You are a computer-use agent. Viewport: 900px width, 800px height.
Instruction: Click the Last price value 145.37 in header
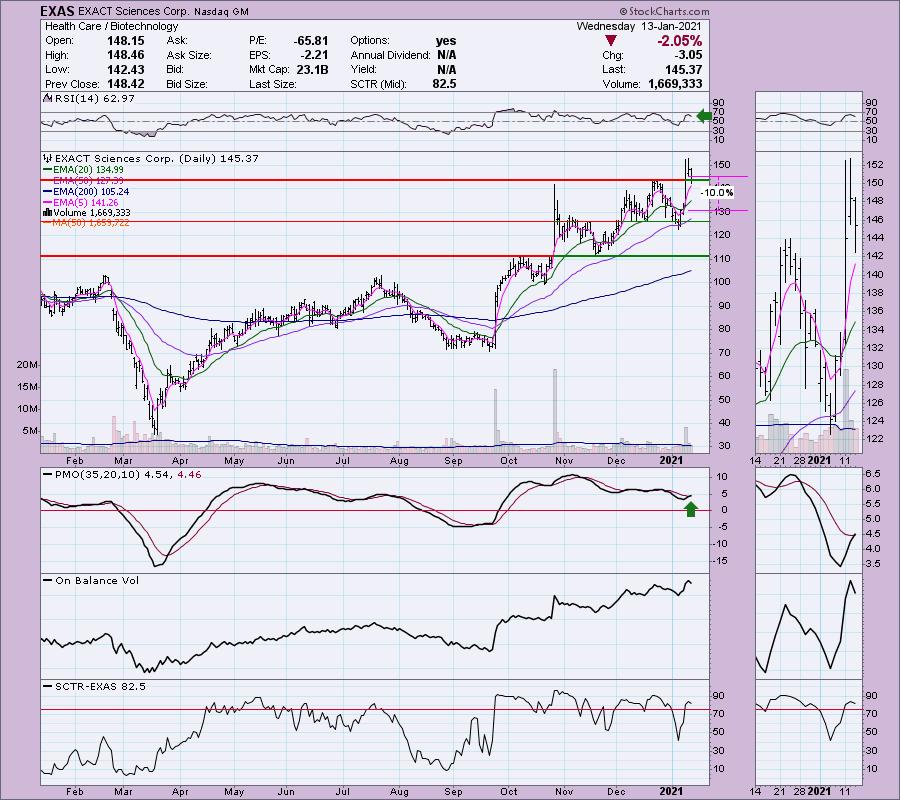tap(683, 69)
